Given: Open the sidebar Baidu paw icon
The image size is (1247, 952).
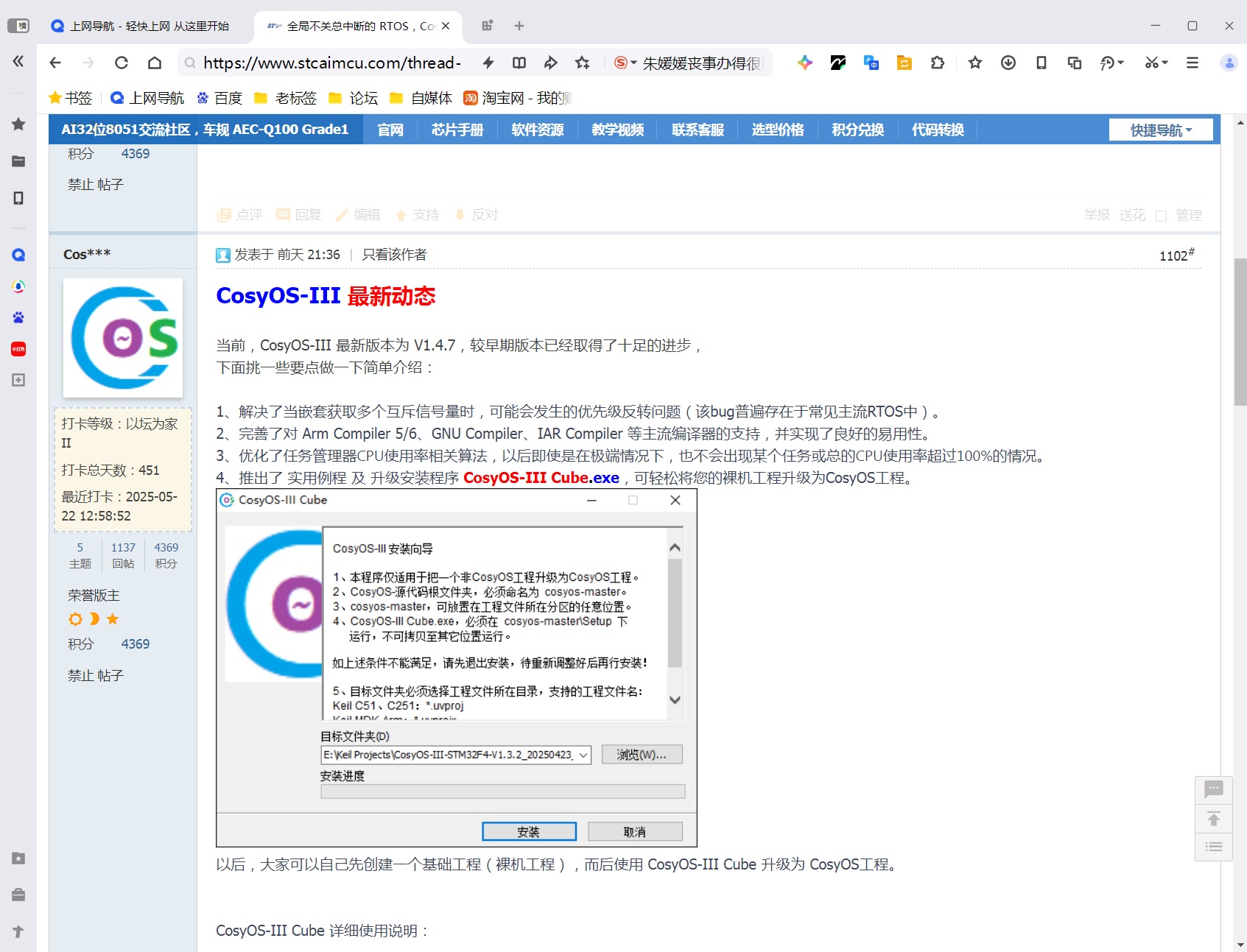Looking at the screenshot, I should tap(18, 317).
